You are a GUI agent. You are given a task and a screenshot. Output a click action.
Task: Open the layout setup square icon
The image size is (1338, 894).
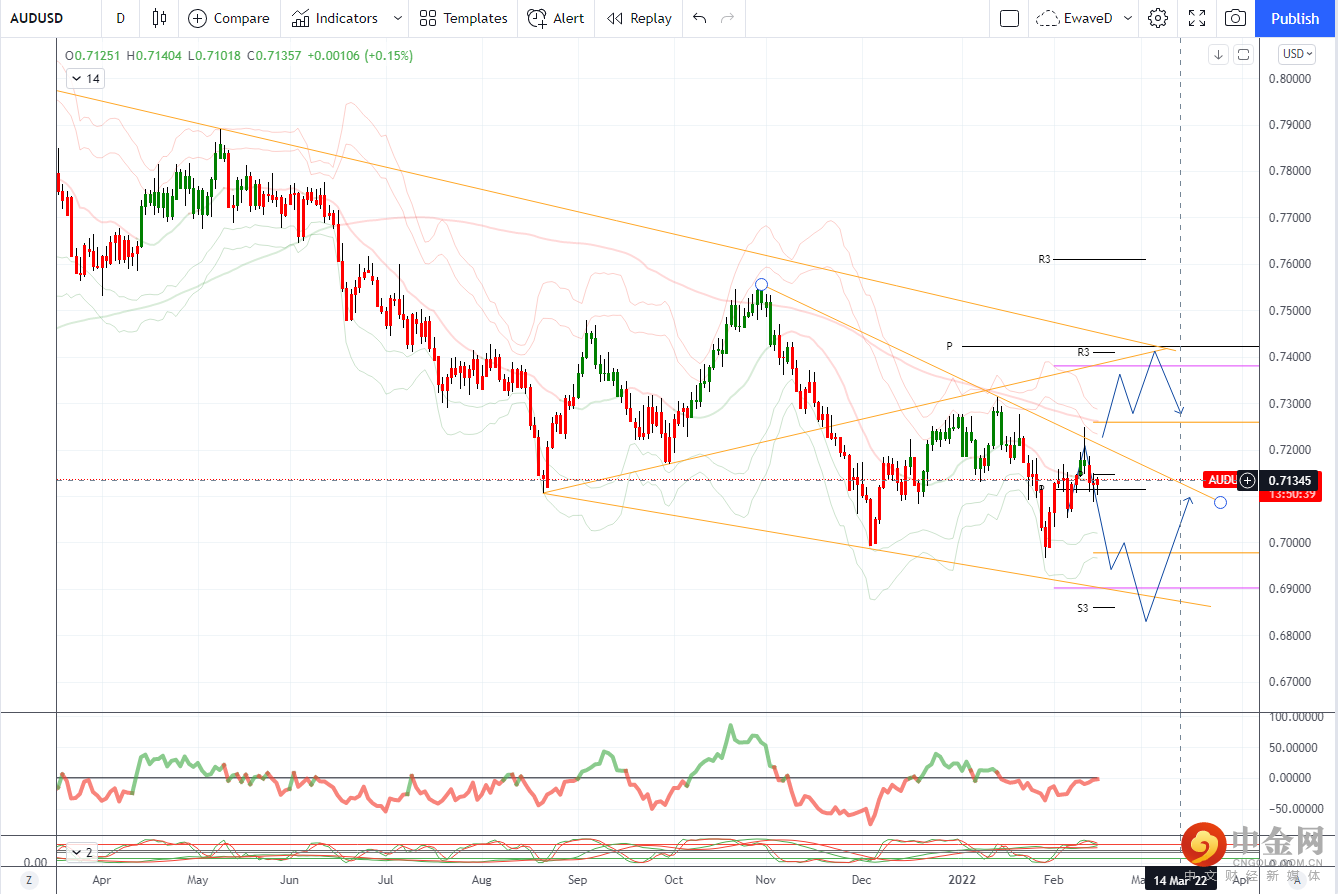tap(1009, 18)
